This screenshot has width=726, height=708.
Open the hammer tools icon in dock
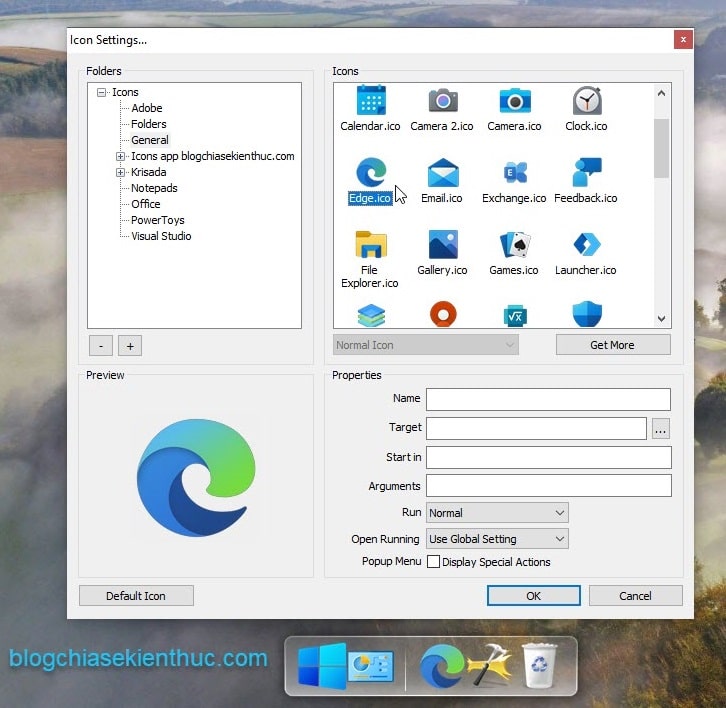(x=492, y=665)
